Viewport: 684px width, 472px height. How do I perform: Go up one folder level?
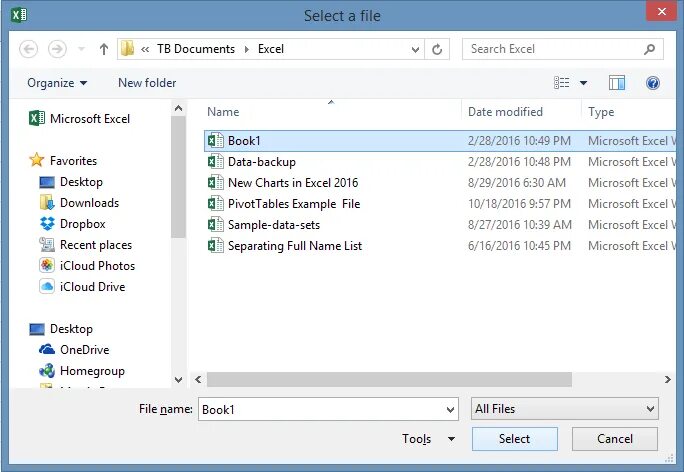click(x=103, y=49)
